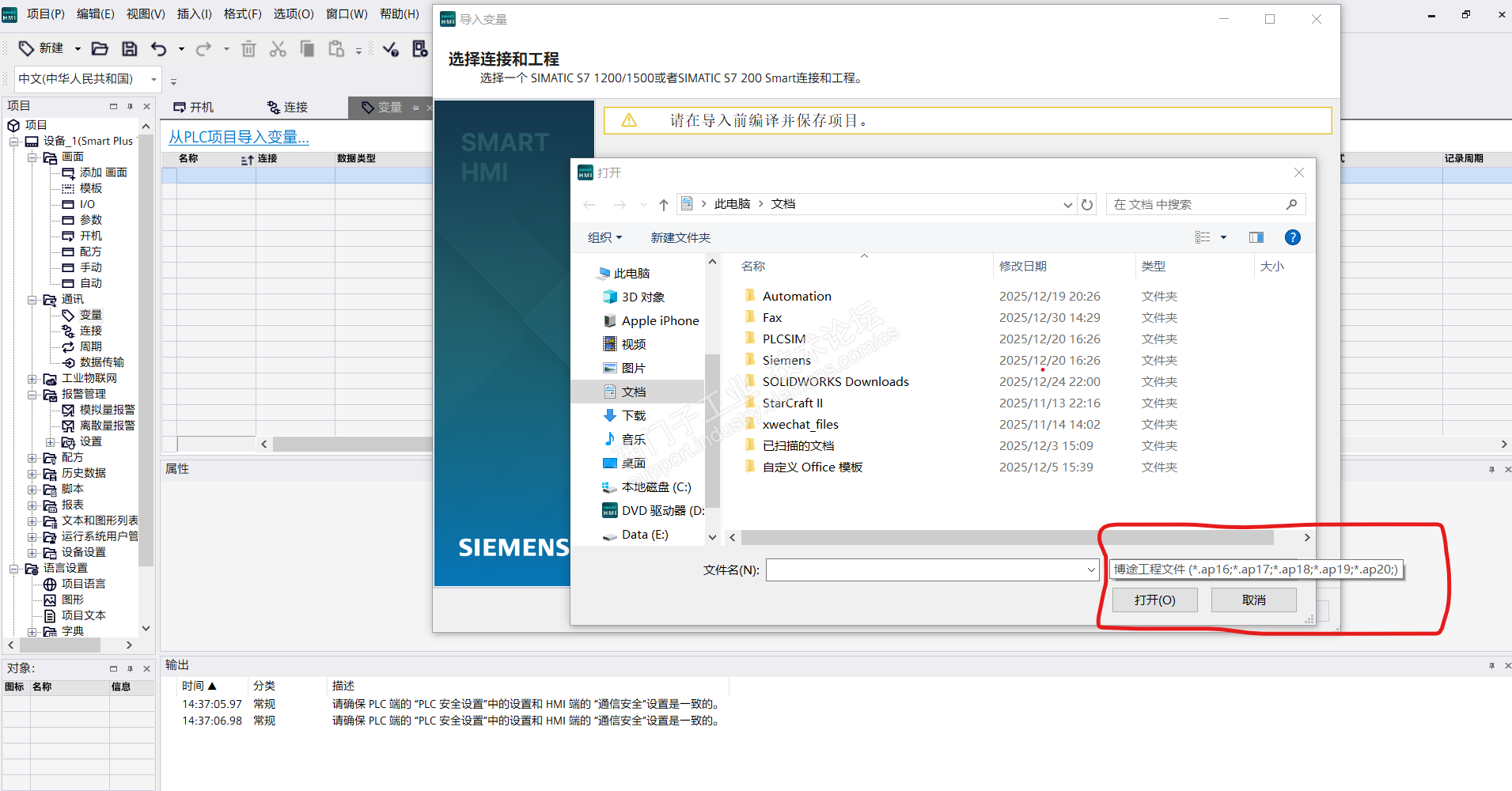The image size is (1512, 791).
Task: Click 新建文件夹 in the Open dialog
Action: pyautogui.click(x=680, y=238)
